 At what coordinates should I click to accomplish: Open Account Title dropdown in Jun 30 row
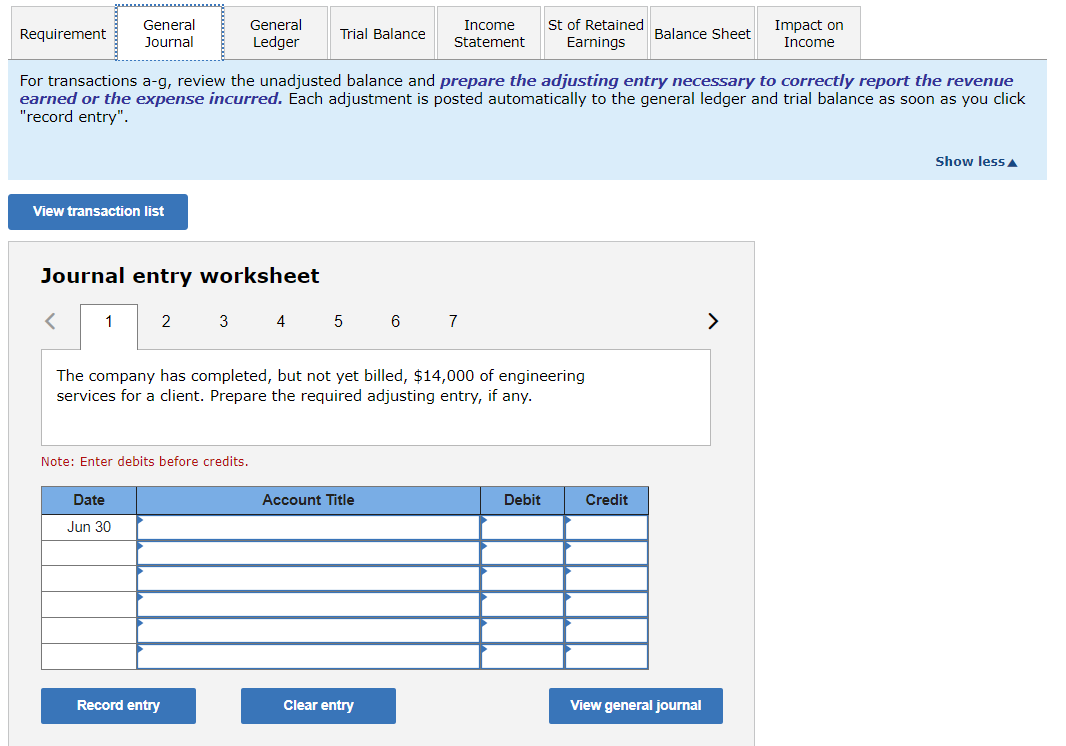pyautogui.click(x=309, y=528)
